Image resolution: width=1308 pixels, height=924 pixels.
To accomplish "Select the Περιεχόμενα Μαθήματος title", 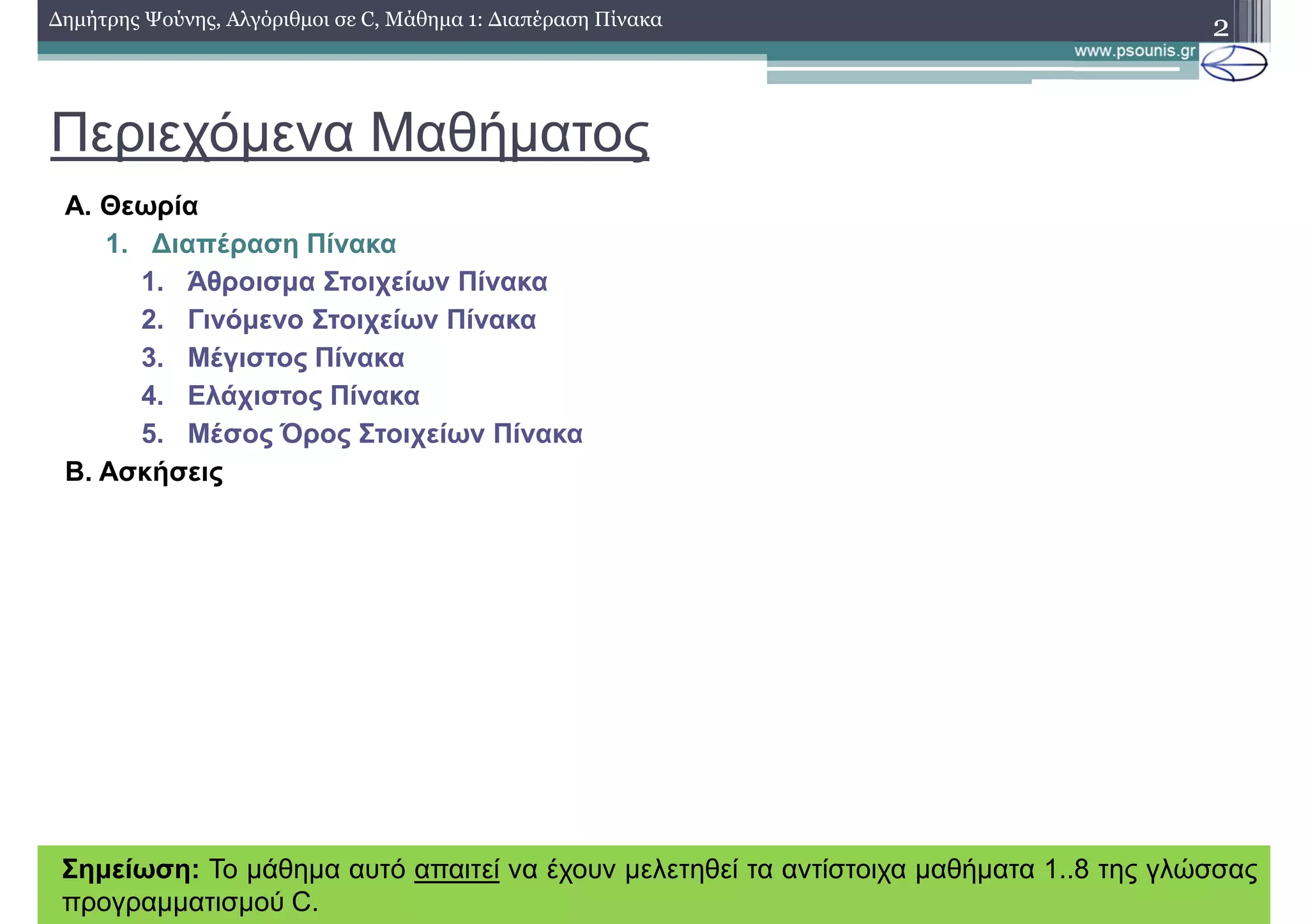I will (x=349, y=134).
